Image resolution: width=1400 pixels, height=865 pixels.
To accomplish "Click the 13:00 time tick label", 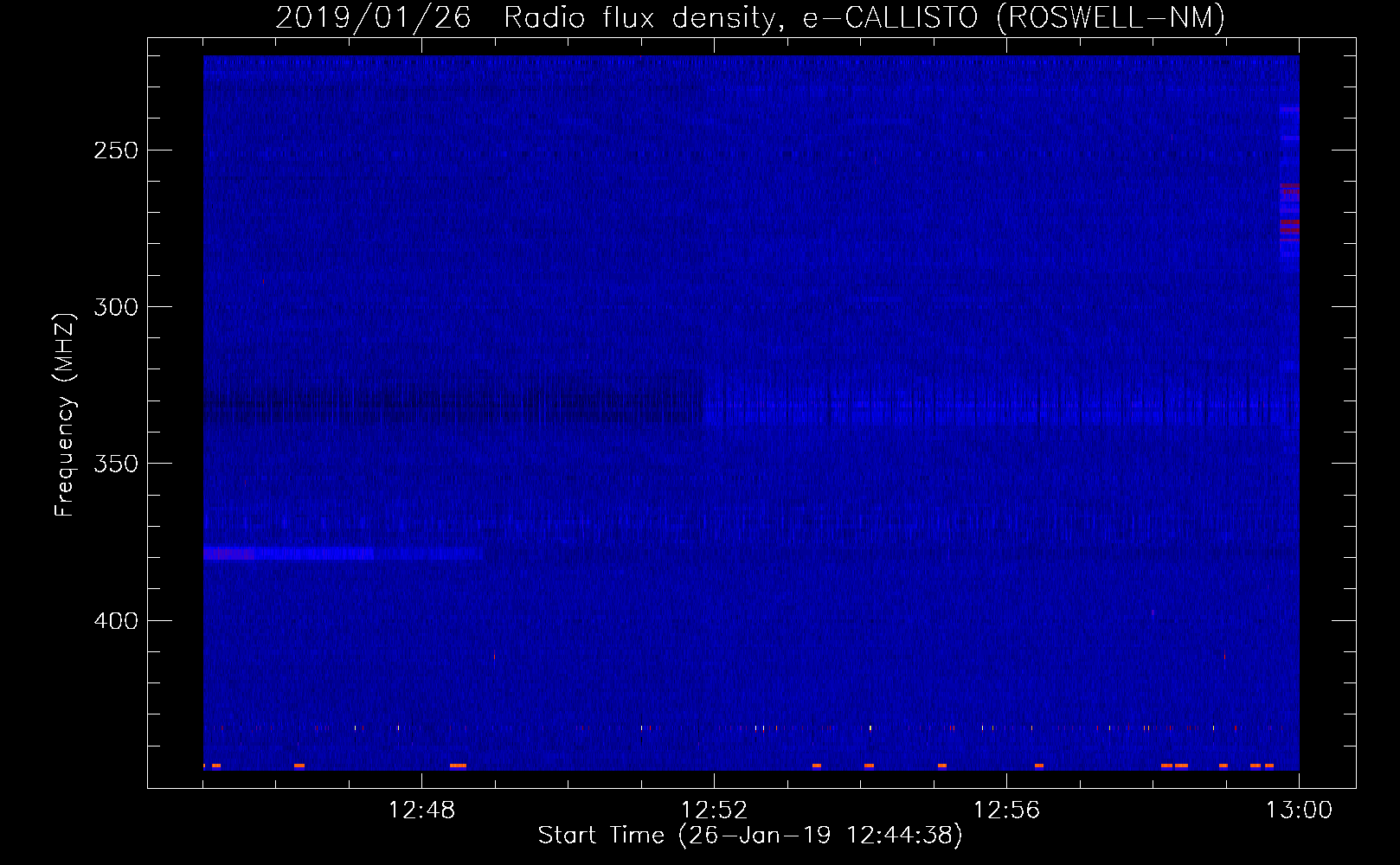I will click(1299, 811).
